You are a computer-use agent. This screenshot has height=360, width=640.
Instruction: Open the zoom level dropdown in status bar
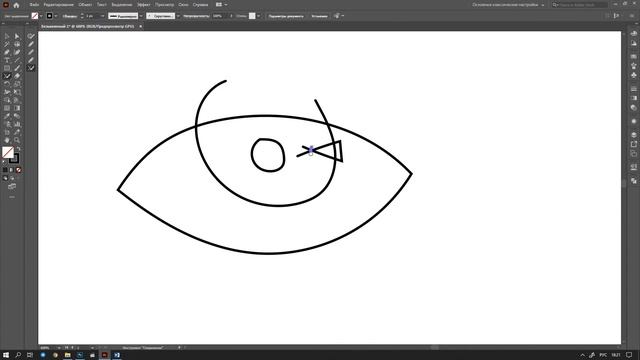coord(58,348)
